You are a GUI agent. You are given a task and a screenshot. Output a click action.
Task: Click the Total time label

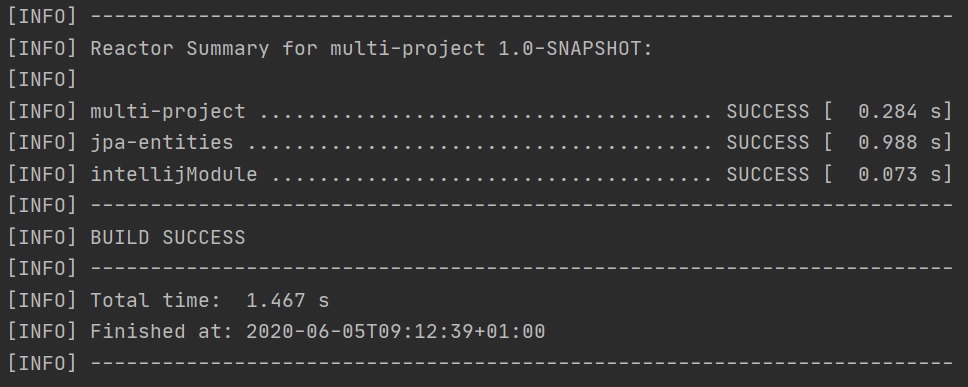pyautogui.click(x=156, y=300)
